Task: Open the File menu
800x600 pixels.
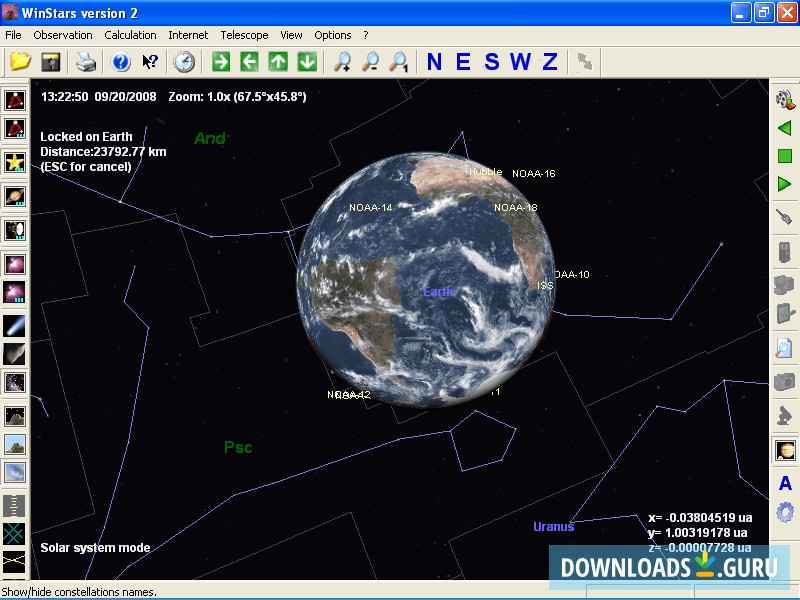Action: coord(13,35)
